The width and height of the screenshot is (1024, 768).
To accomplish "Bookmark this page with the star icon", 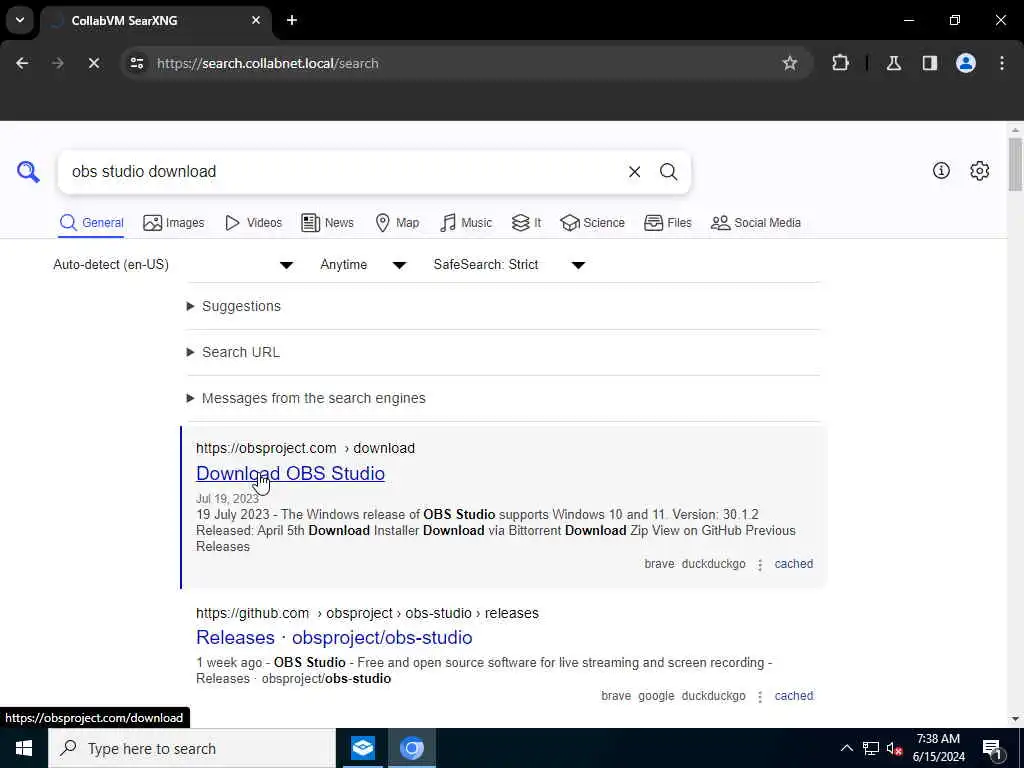I will tap(790, 63).
